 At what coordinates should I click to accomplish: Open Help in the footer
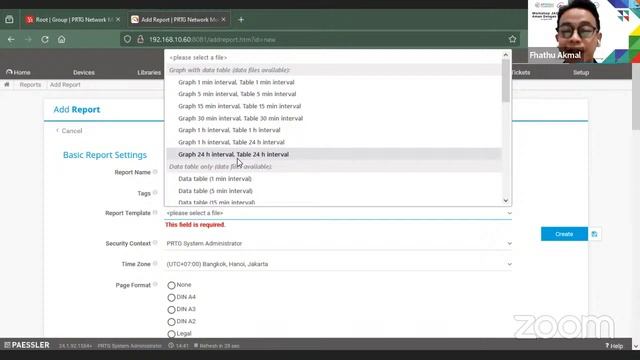614,346
